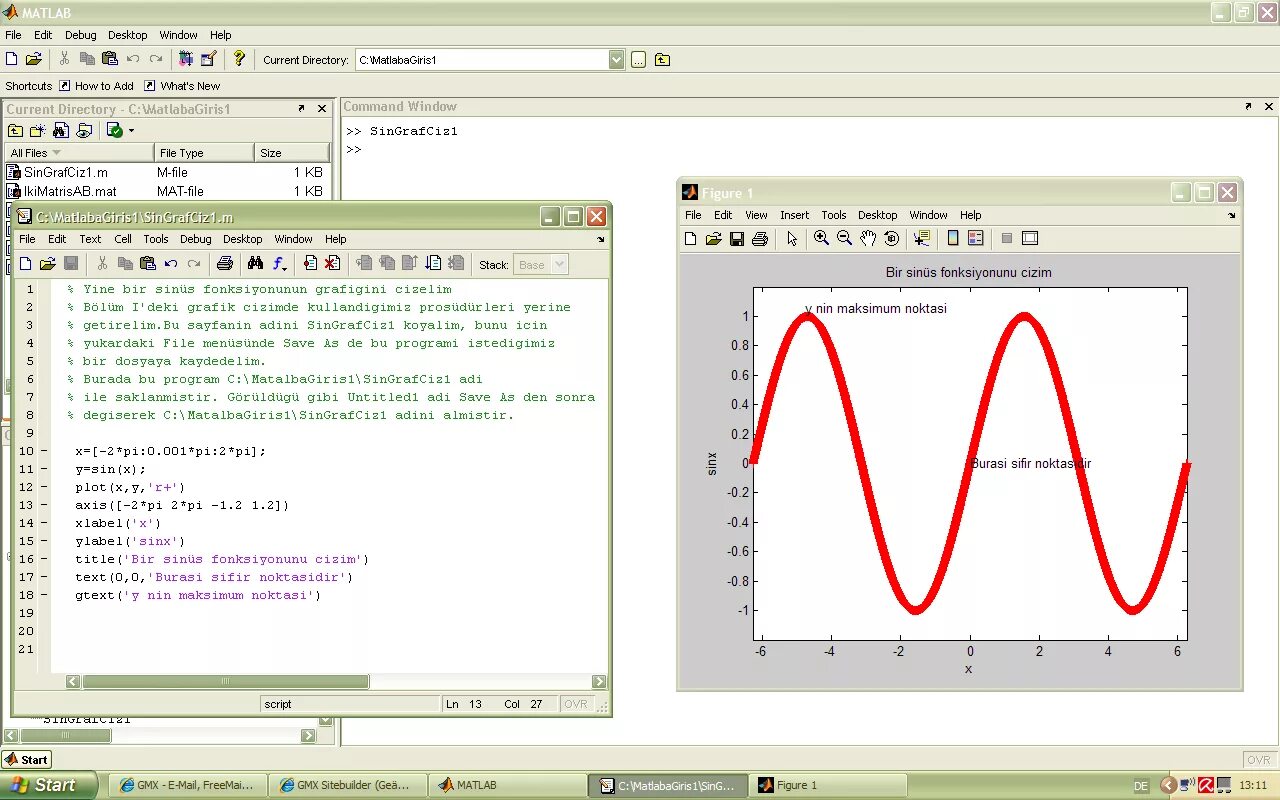Sort by the File Type column header
Image resolution: width=1280 pixels, height=800 pixels.
click(x=204, y=153)
